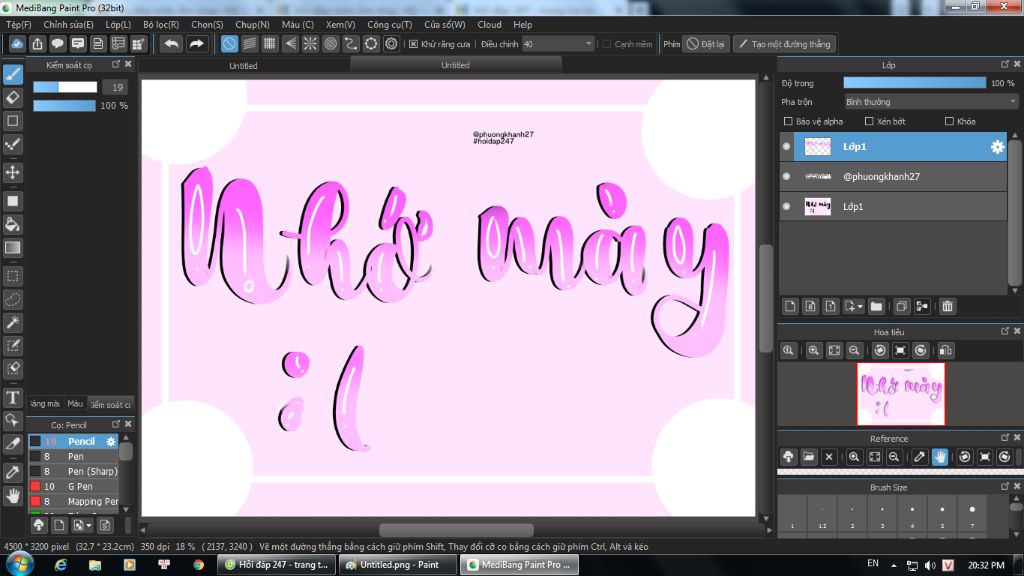Click the Undo arrow
1024x576 pixels.
(172, 44)
